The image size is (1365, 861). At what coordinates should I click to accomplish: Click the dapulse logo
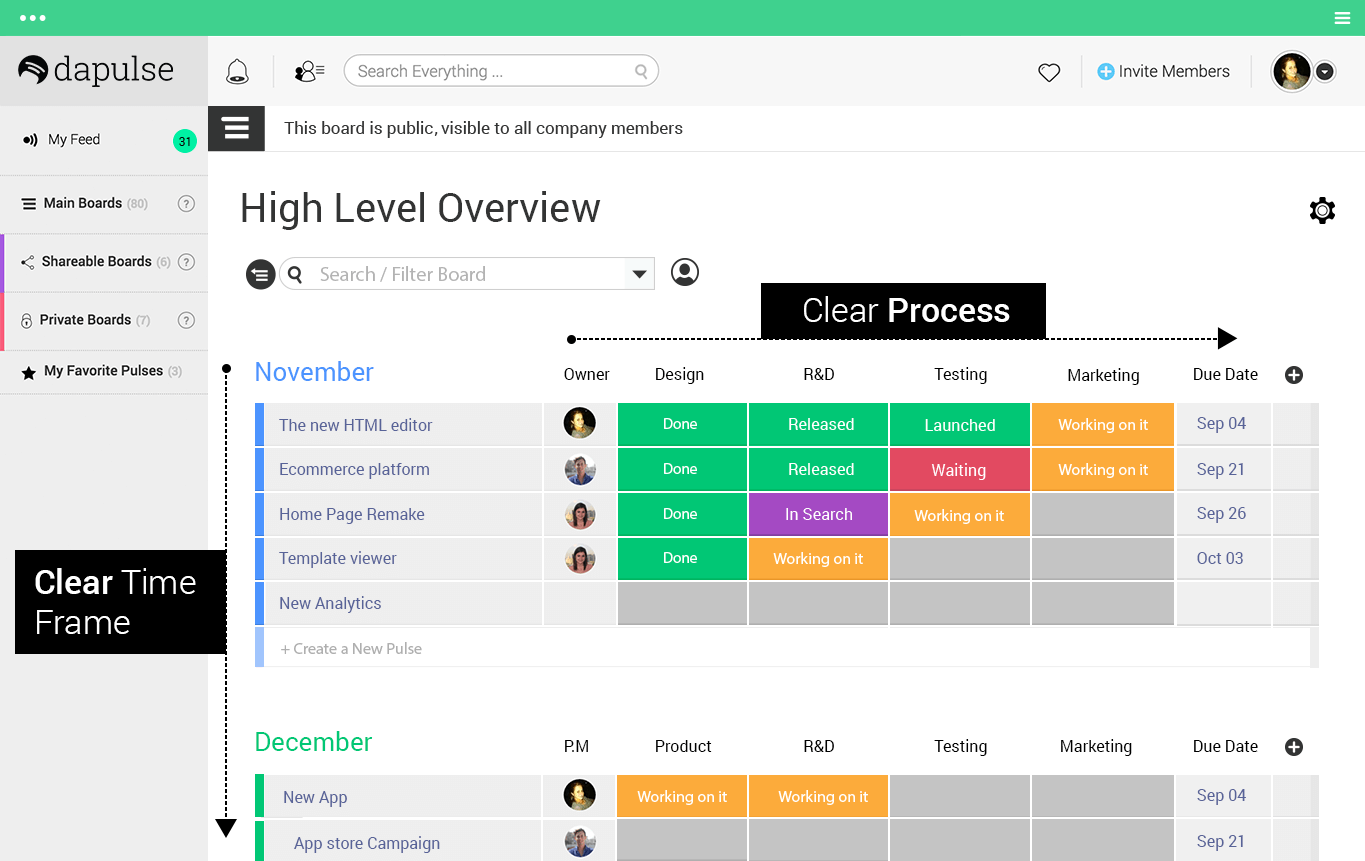pos(95,70)
